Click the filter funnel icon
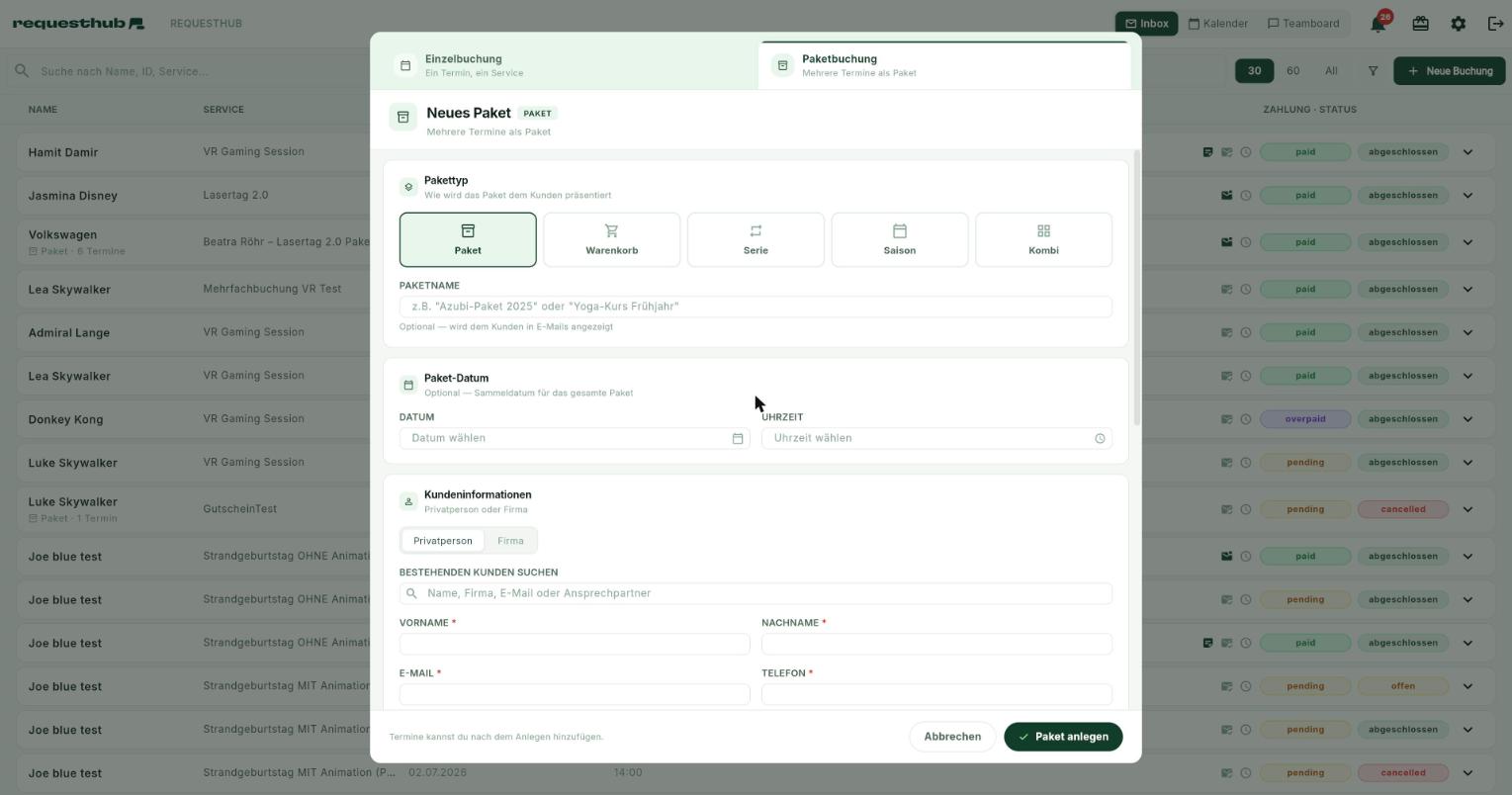 point(1373,71)
